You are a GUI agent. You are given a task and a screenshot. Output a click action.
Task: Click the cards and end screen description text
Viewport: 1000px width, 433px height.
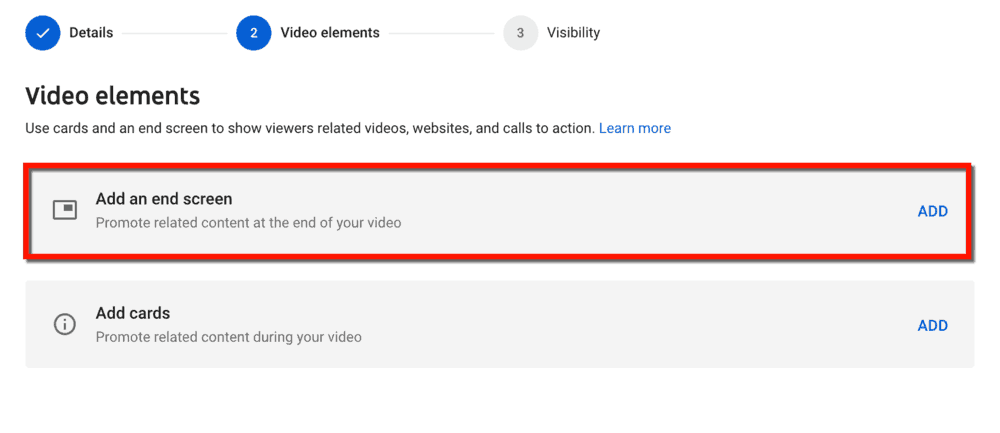(x=309, y=128)
